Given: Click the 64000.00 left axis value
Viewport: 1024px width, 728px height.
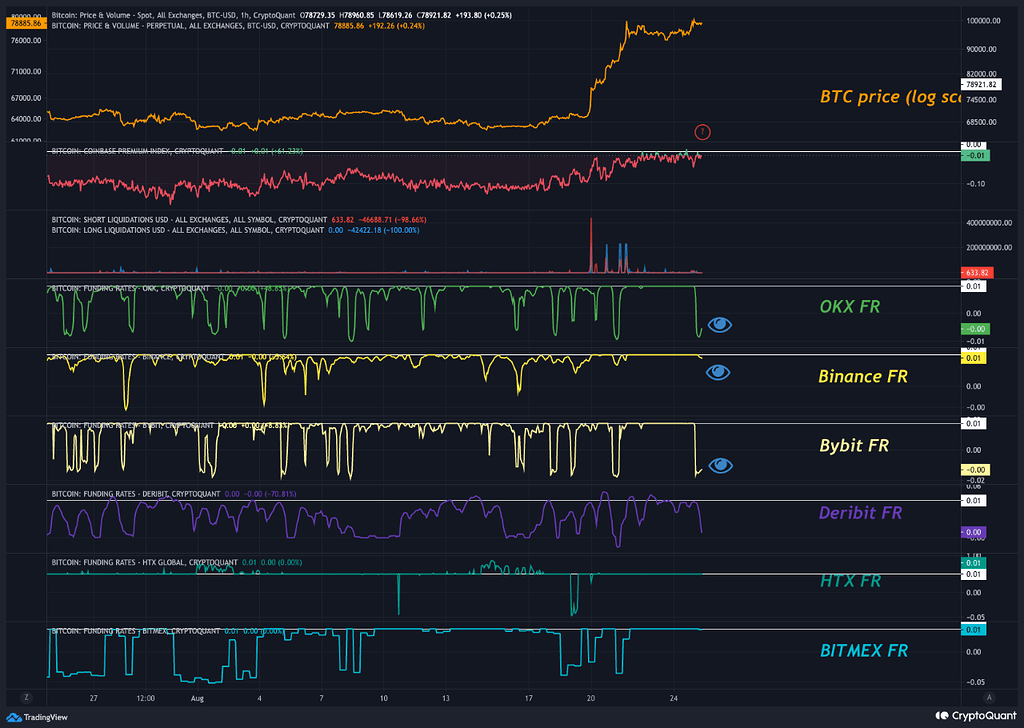Looking at the screenshot, I should coord(26,119).
